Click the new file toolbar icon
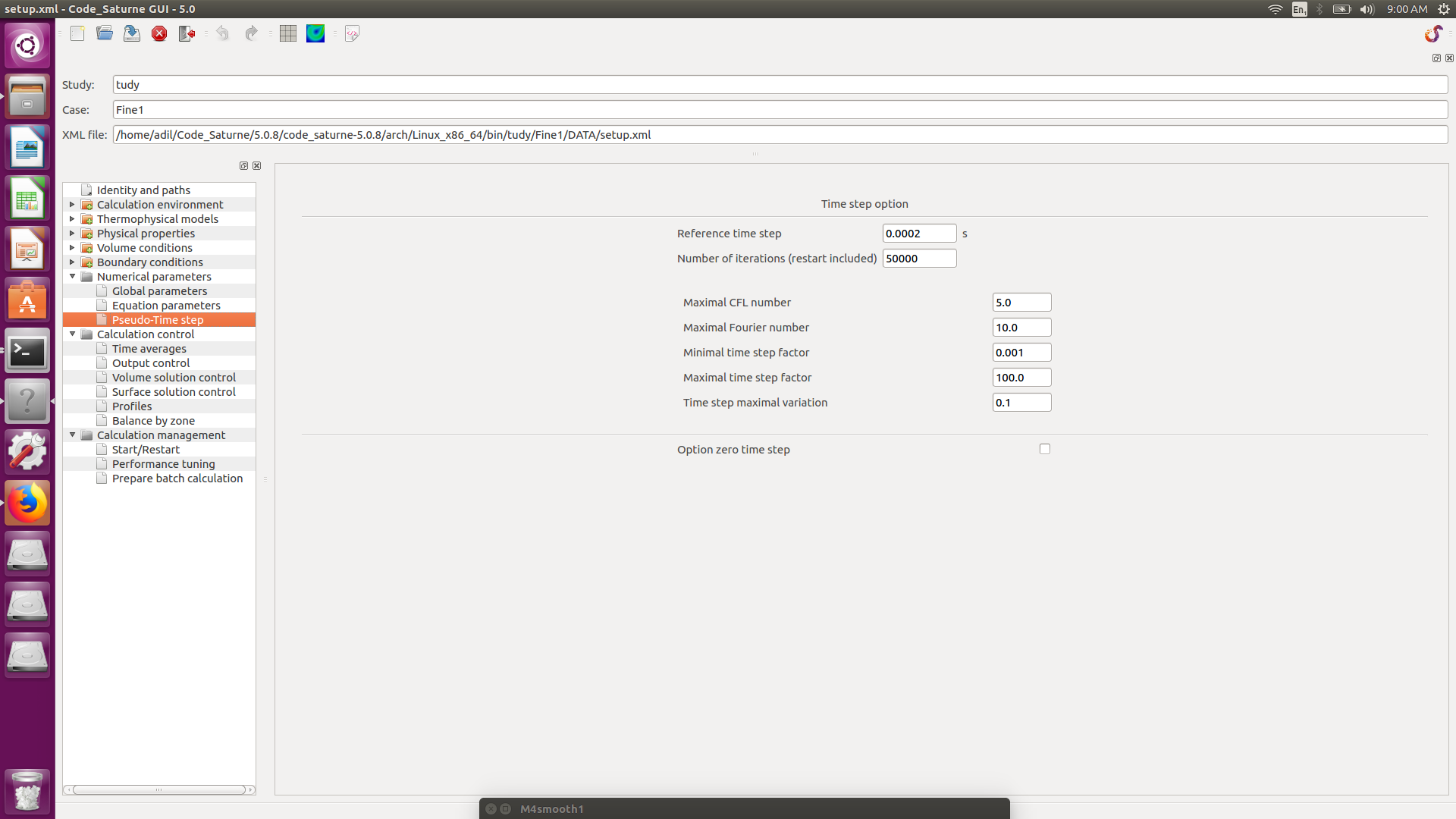Viewport: 1456px width, 819px height. 77,33
